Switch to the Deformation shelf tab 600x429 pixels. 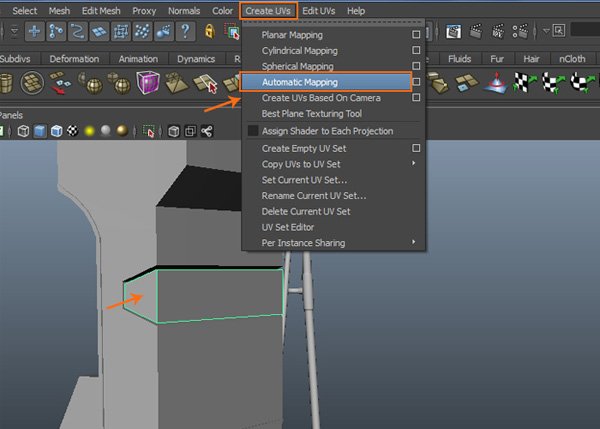(74, 59)
